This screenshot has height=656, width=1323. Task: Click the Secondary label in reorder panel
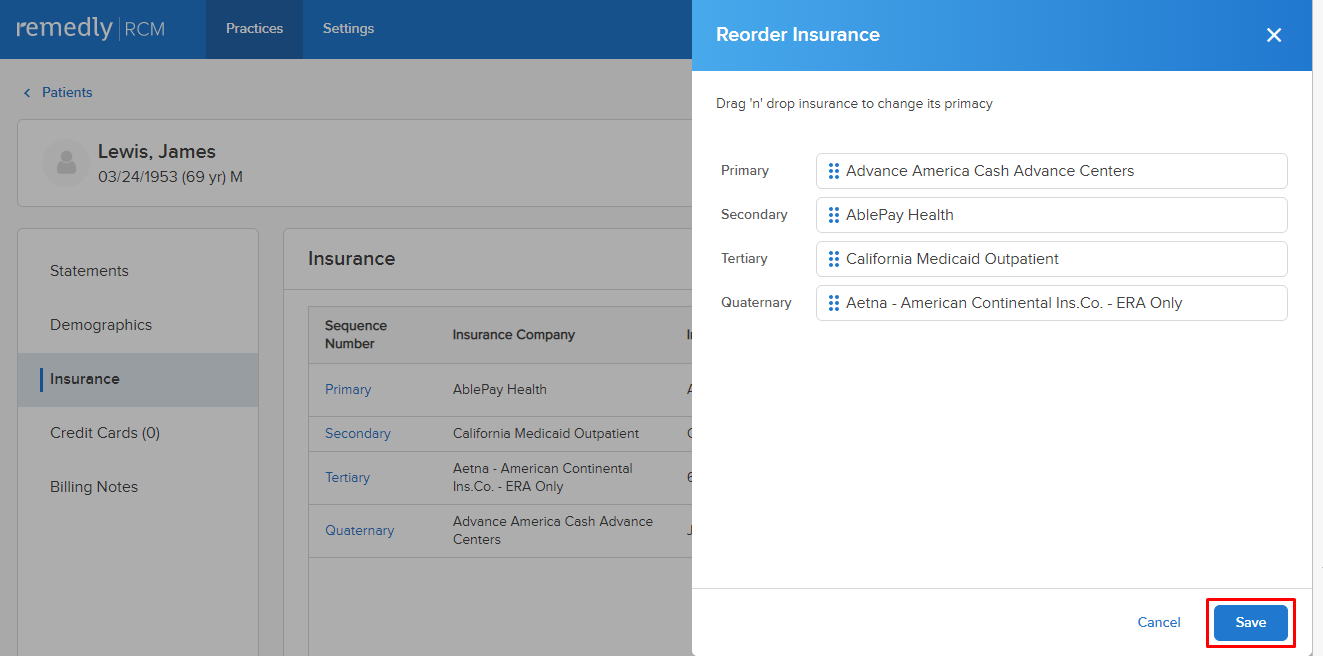[754, 215]
